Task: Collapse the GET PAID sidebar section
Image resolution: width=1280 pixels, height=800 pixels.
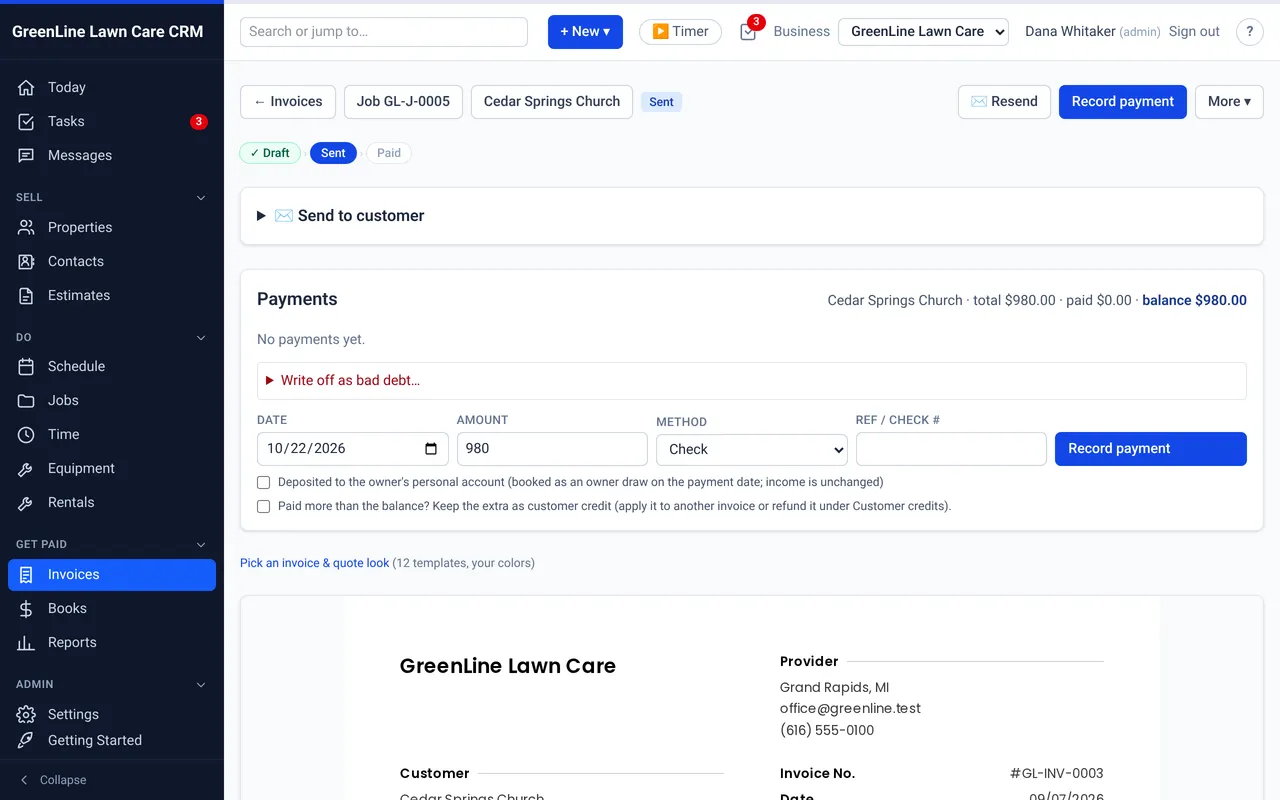Action: 201,545
